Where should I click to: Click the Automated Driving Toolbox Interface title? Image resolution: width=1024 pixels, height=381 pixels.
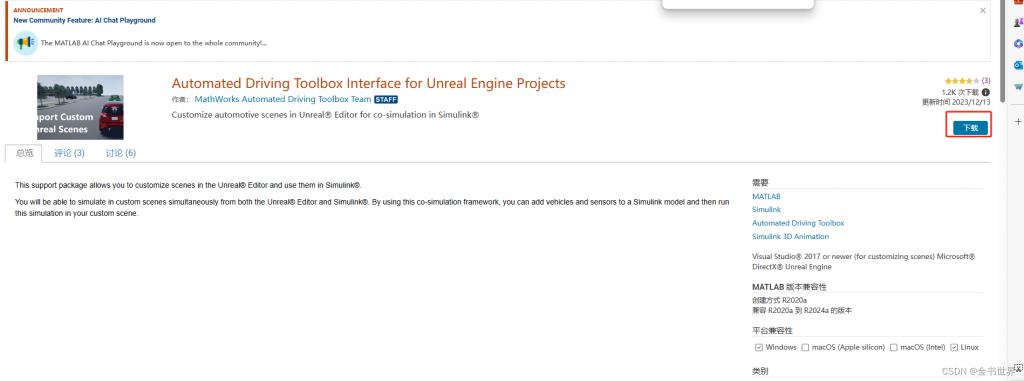pos(368,83)
